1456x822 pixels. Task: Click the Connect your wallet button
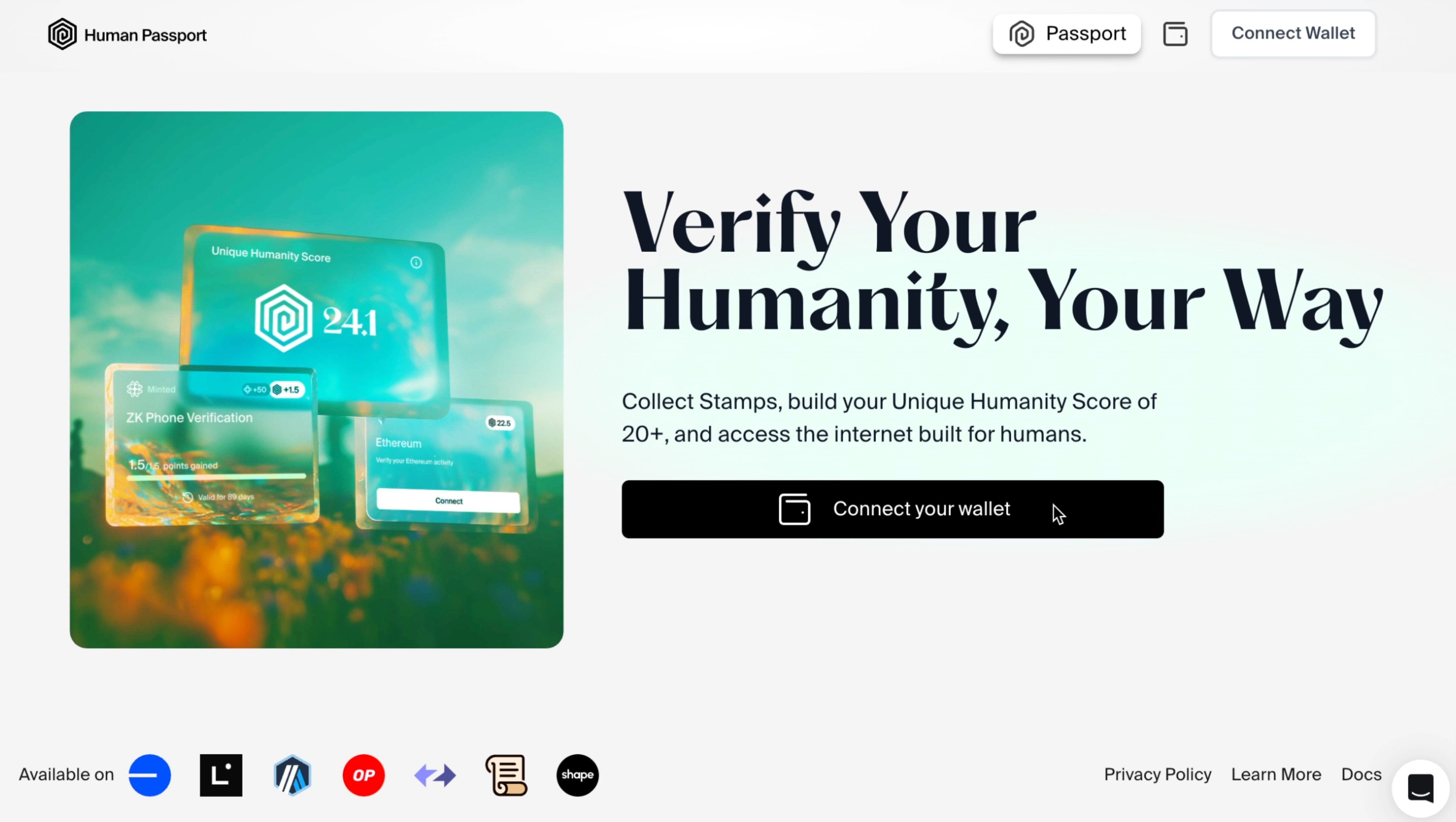tap(892, 509)
